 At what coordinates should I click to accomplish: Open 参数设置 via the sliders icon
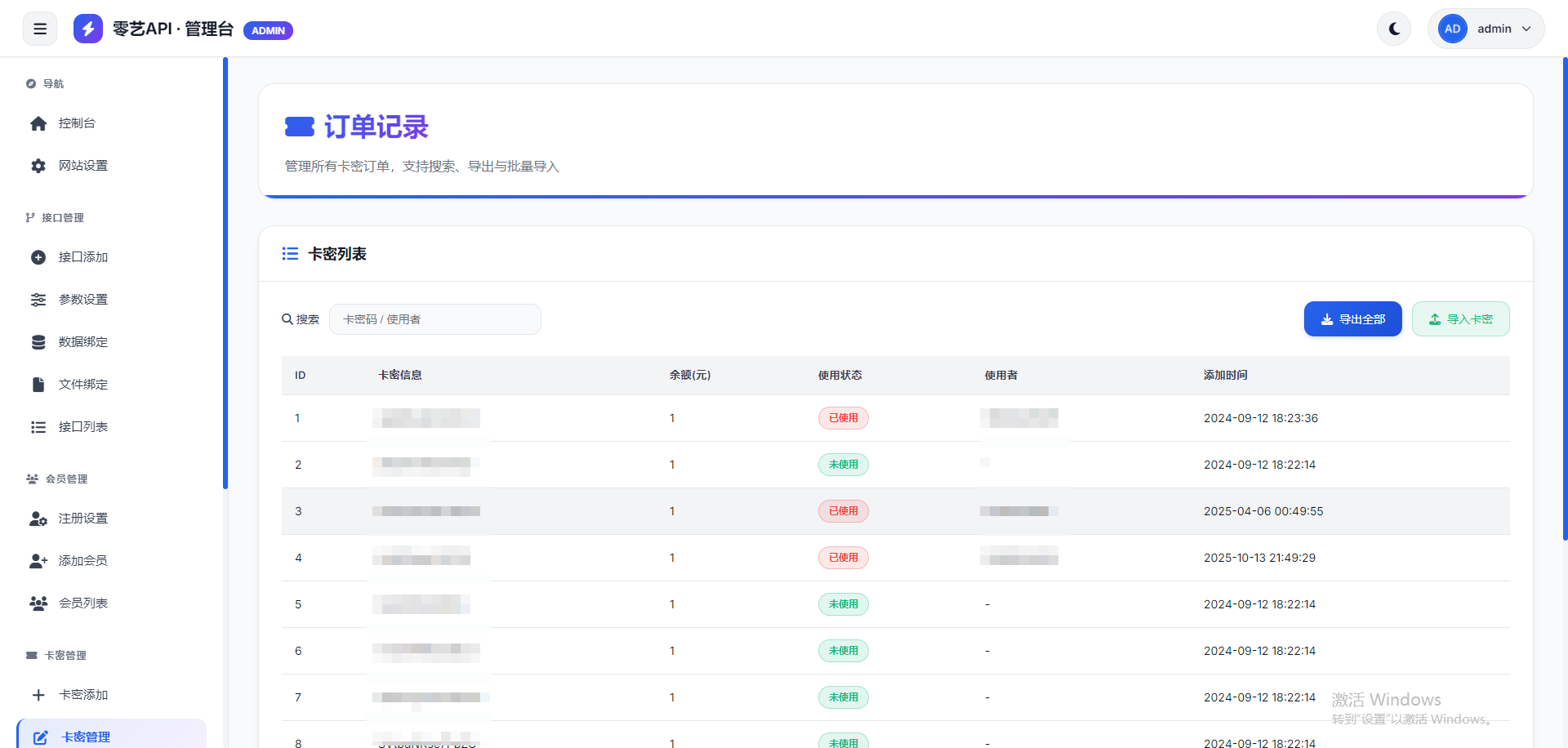coord(38,300)
